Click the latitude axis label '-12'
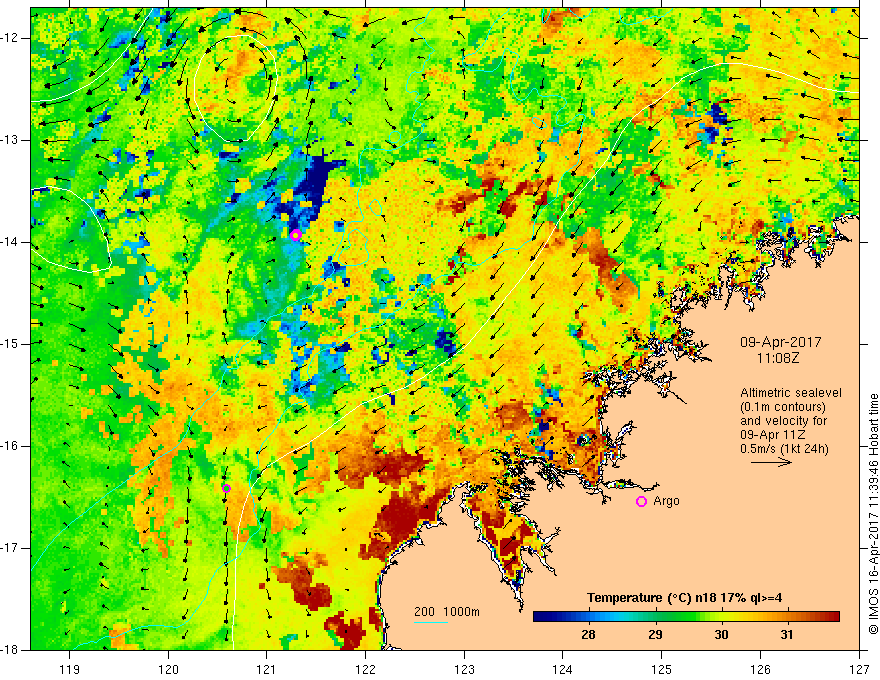 pos(10,38)
